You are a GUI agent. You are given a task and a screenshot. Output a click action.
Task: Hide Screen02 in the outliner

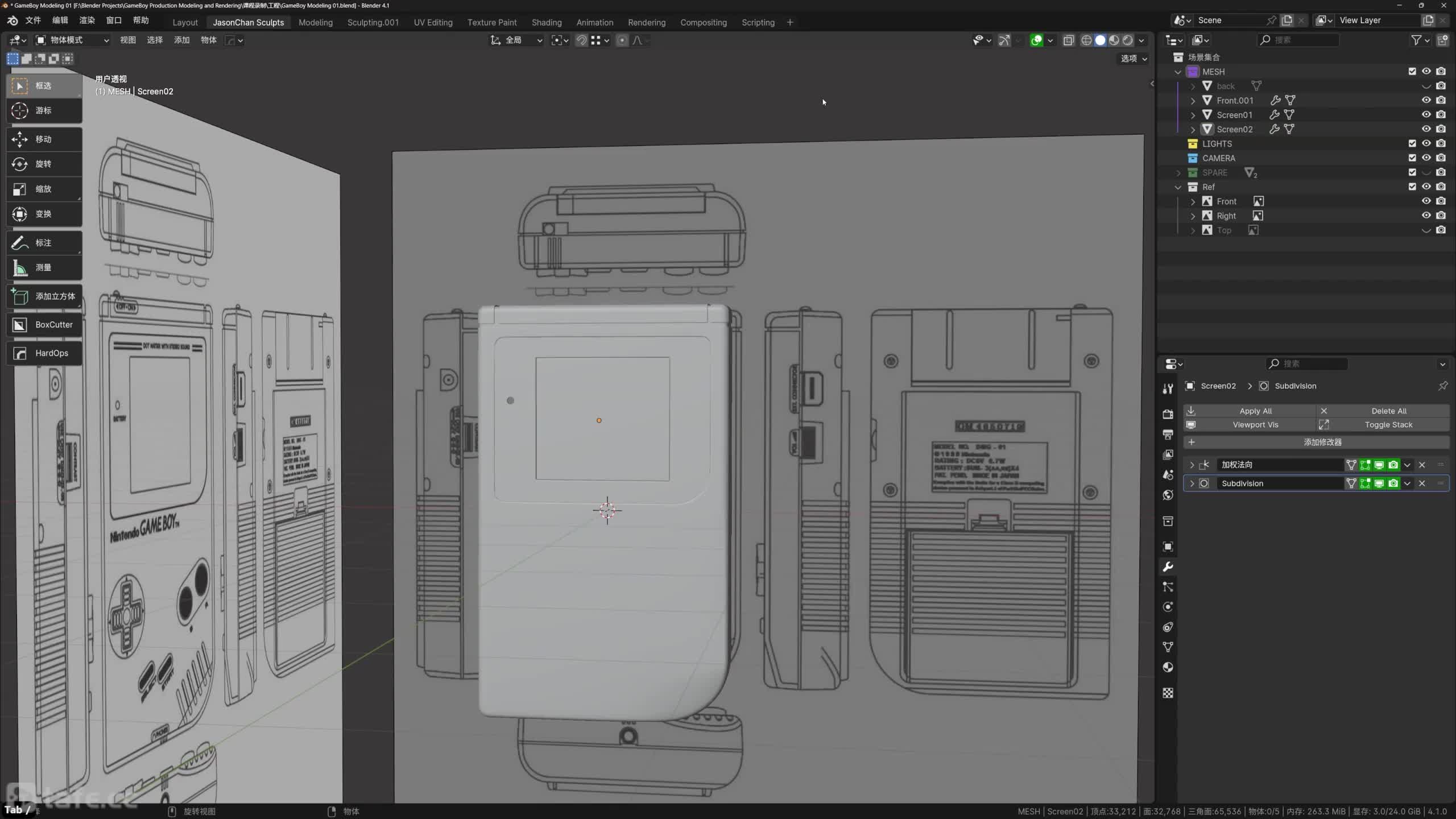pyautogui.click(x=1426, y=129)
